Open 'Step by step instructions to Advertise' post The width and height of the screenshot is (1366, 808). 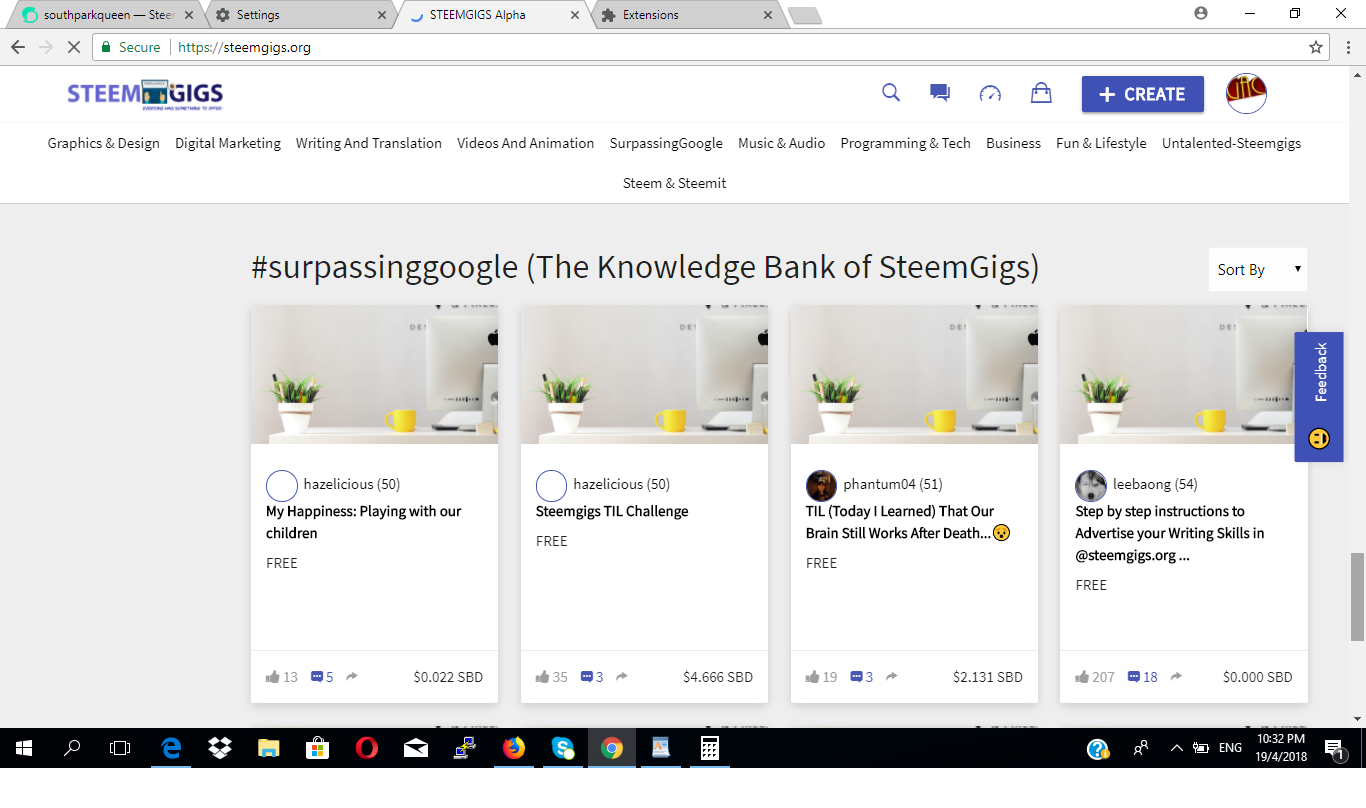(x=1170, y=533)
